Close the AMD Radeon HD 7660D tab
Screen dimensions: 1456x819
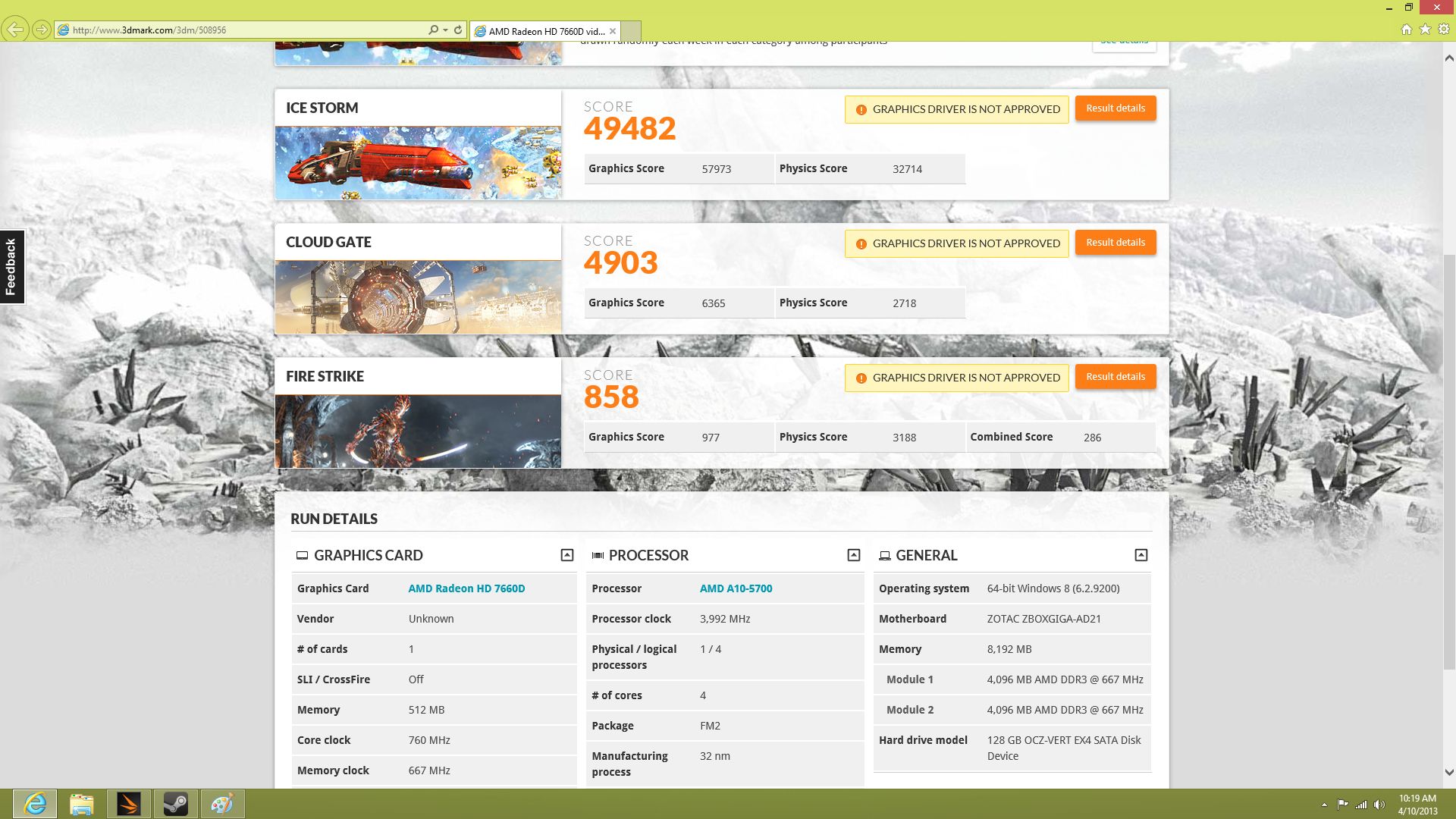(x=613, y=31)
